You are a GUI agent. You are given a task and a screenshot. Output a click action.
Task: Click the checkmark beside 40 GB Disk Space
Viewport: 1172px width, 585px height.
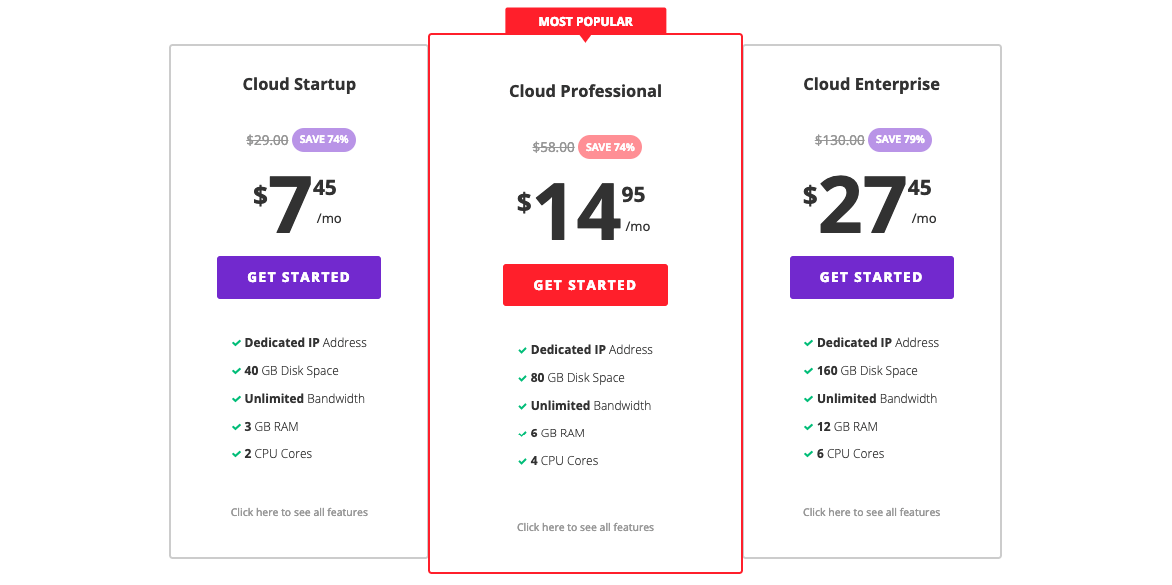pyautogui.click(x=235, y=370)
